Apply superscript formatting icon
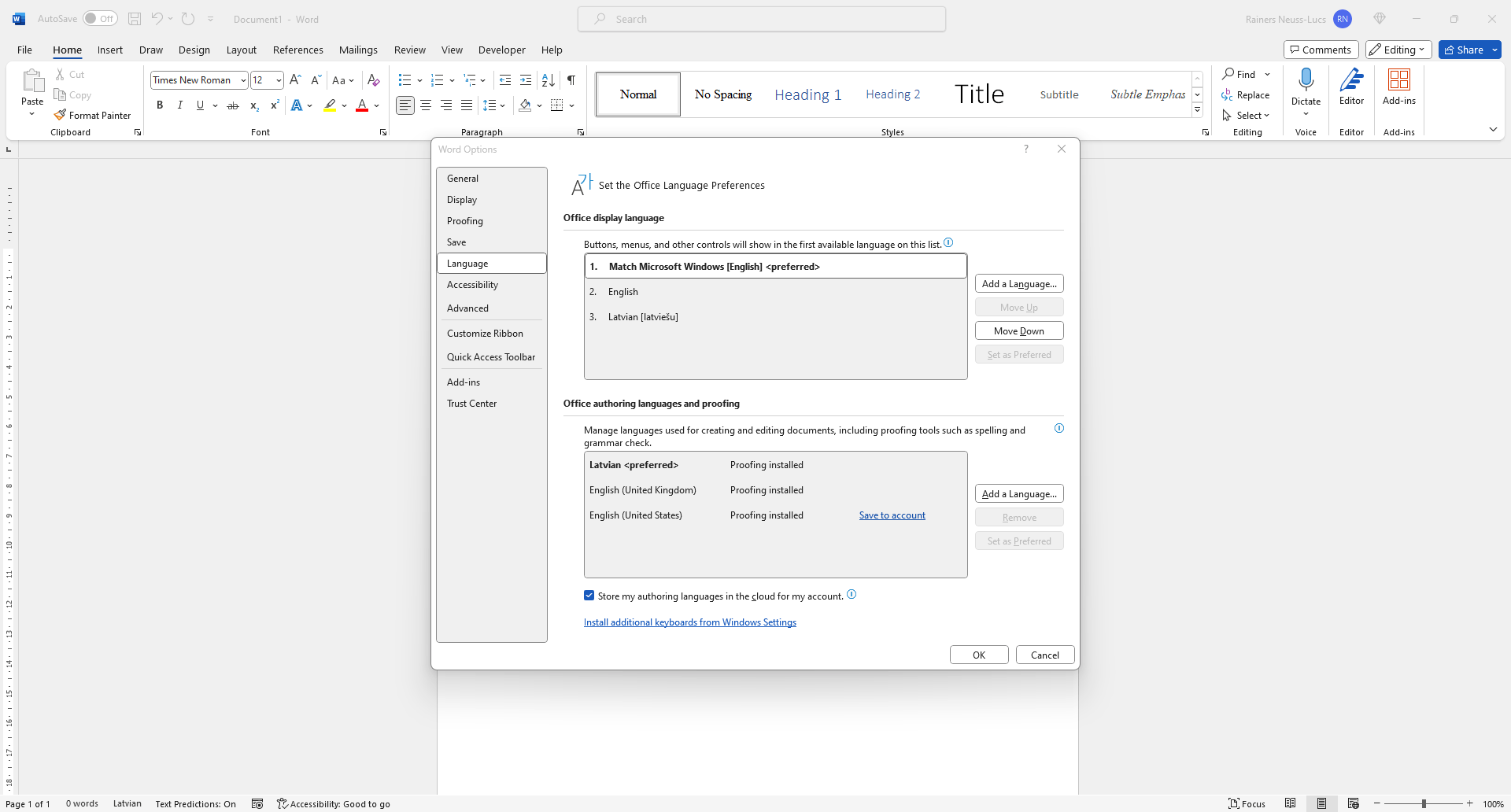Screen dimensions: 1511x812 tap(275, 105)
